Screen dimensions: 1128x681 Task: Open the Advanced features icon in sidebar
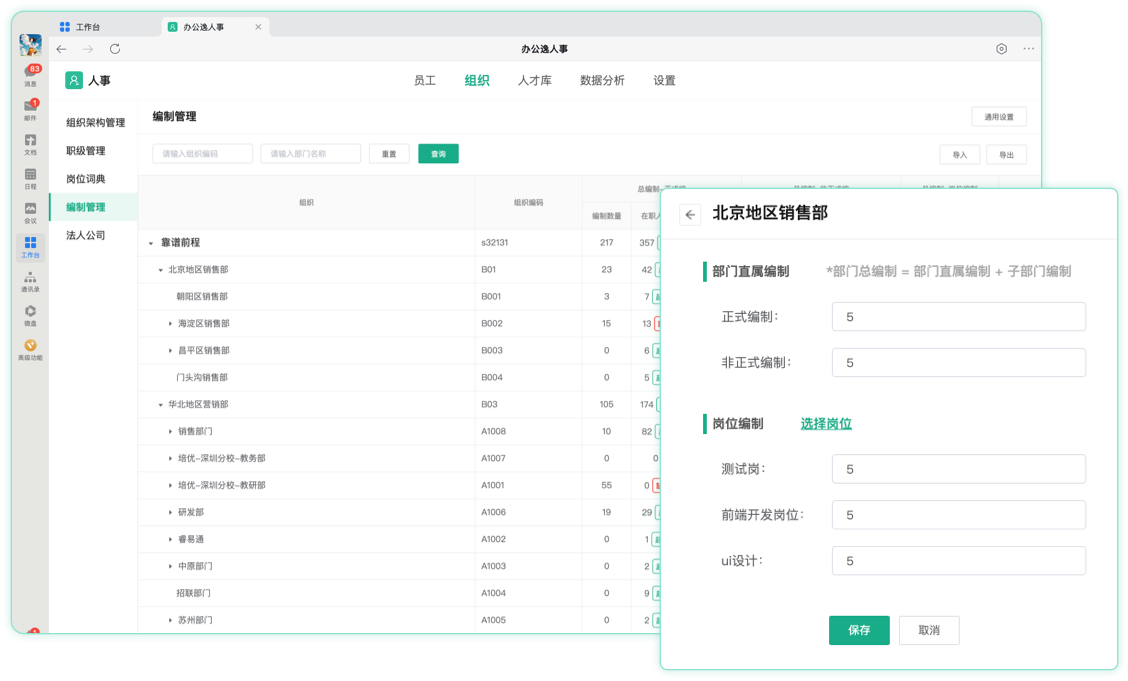(30, 349)
